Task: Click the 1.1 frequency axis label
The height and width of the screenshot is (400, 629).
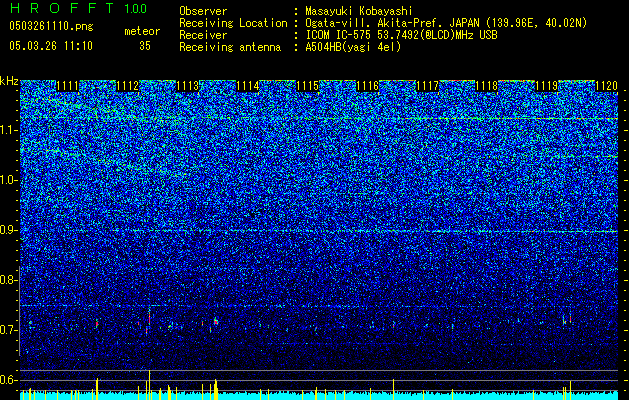Action: (8, 130)
